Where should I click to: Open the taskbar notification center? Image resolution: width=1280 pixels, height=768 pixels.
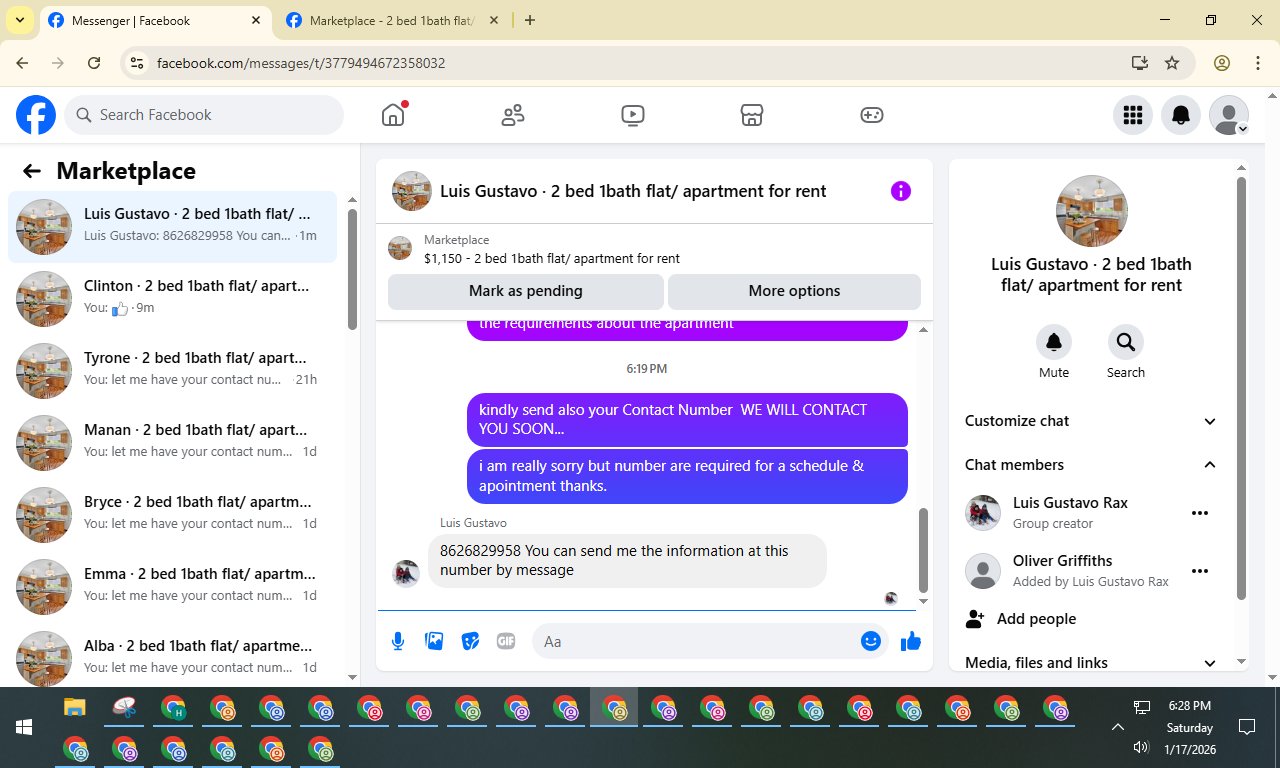[1247, 727]
